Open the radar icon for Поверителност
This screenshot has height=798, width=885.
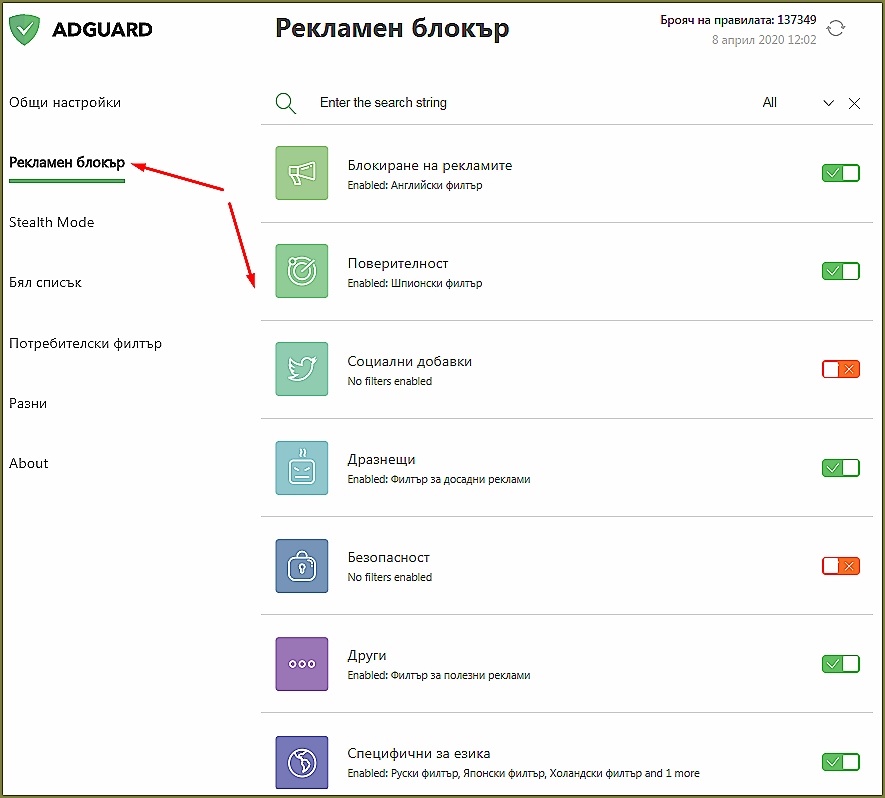pyautogui.click(x=302, y=271)
